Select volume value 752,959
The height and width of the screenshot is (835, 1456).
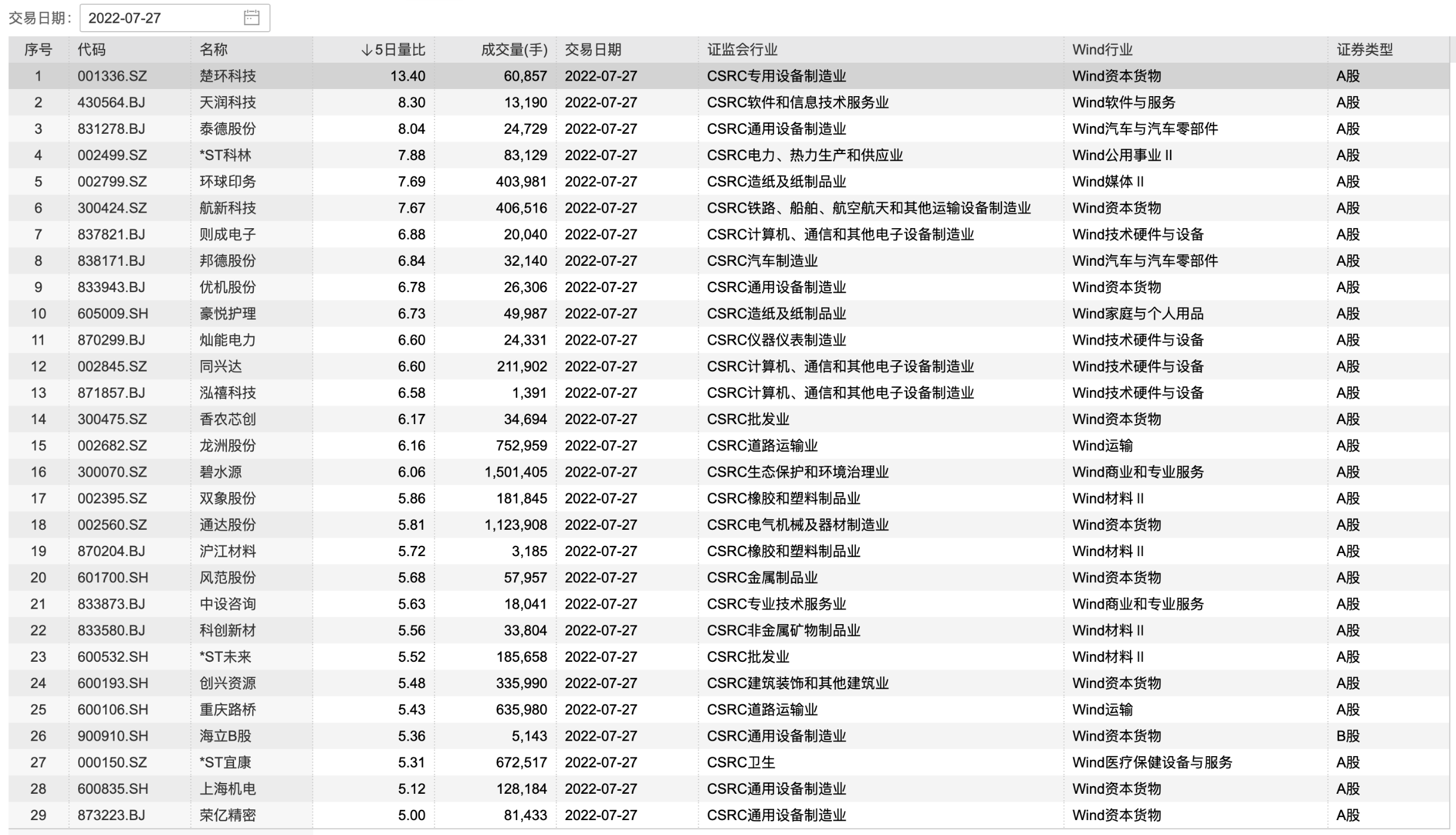[x=522, y=446]
